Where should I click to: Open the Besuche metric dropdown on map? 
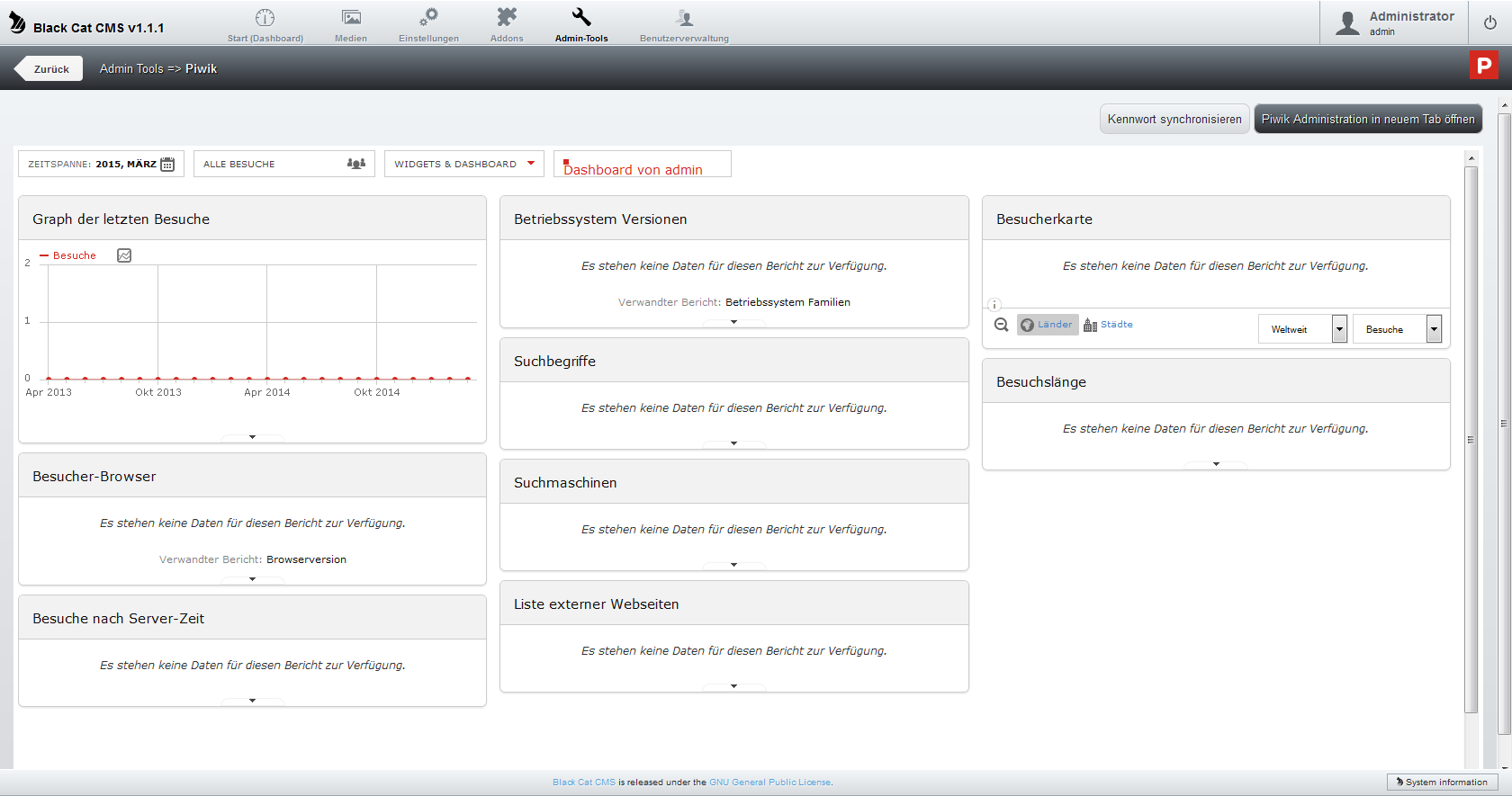1397,329
